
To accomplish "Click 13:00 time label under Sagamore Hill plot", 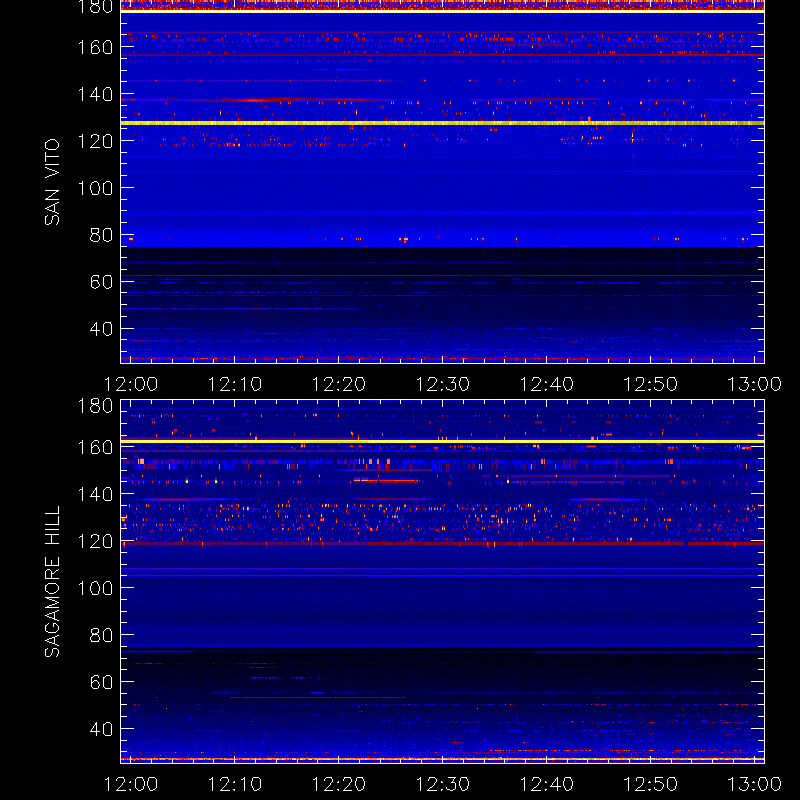I will 754,784.
